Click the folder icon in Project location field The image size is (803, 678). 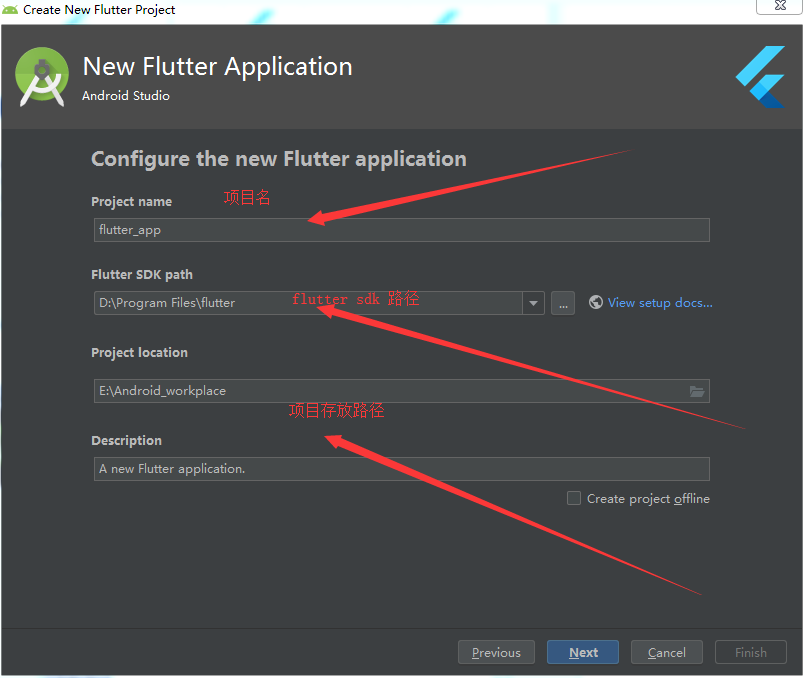point(697,391)
